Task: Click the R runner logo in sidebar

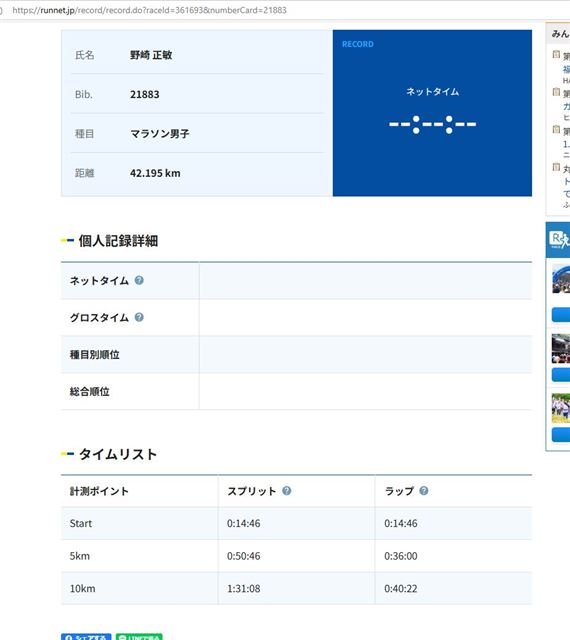Action: click(559, 240)
